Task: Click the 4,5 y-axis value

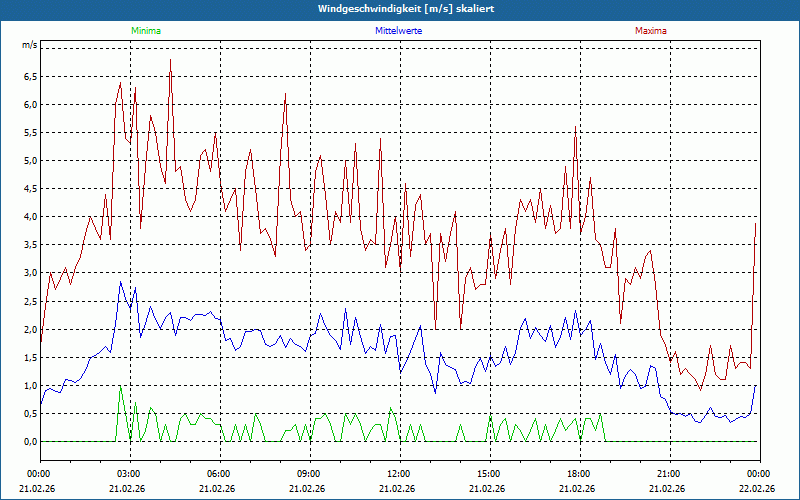Action: click(x=31, y=189)
